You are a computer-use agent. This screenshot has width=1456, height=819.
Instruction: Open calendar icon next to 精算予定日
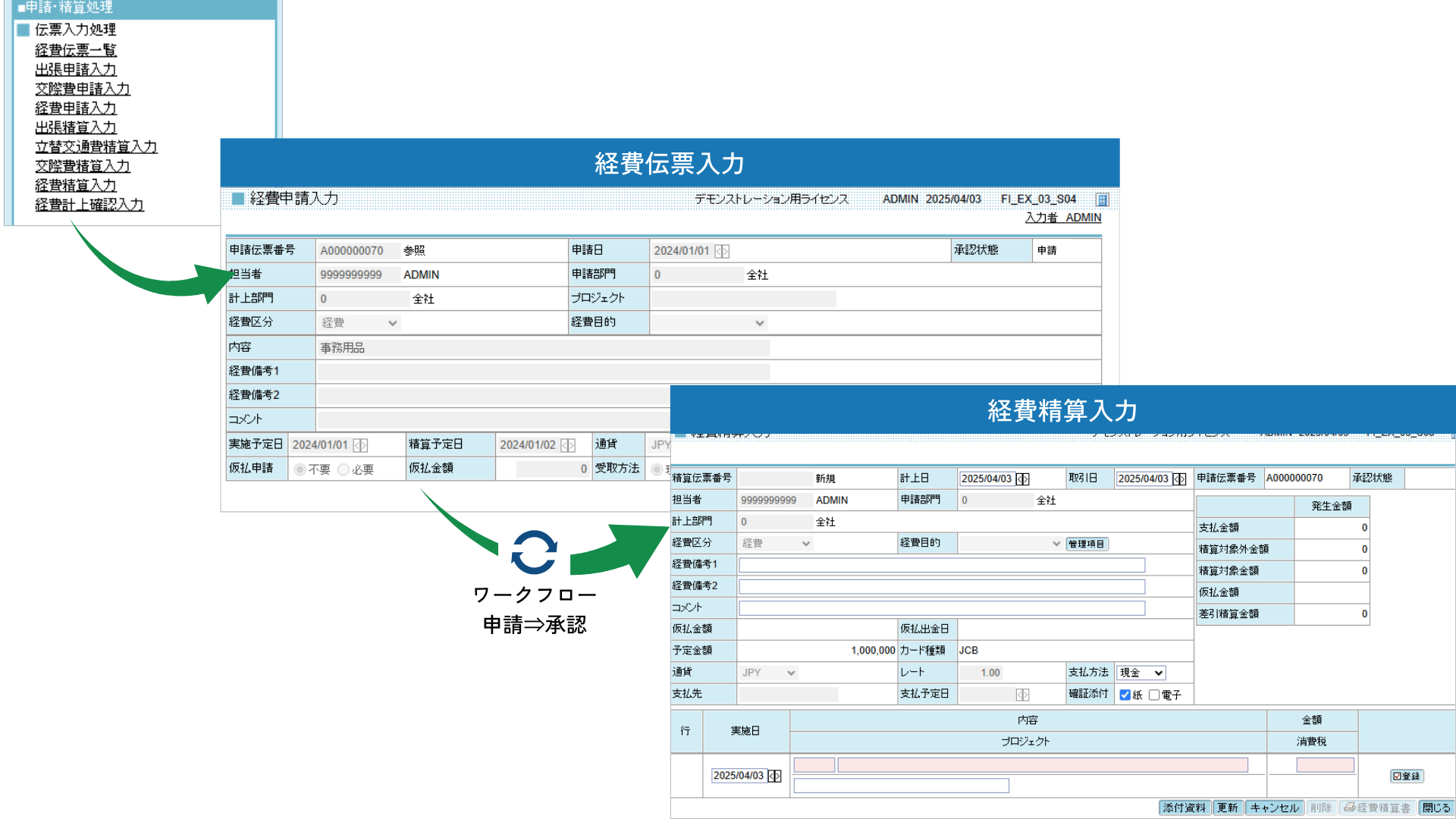coord(568,445)
